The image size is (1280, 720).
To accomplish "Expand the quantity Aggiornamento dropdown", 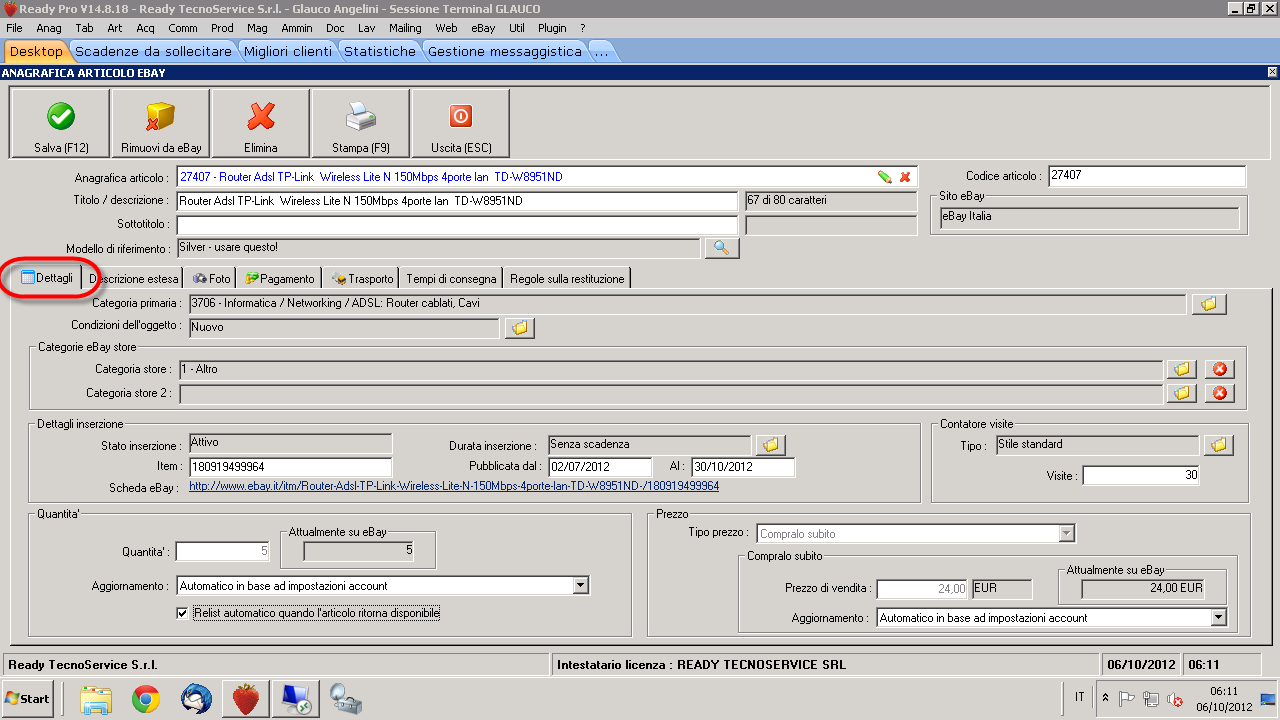I will click(x=581, y=586).
